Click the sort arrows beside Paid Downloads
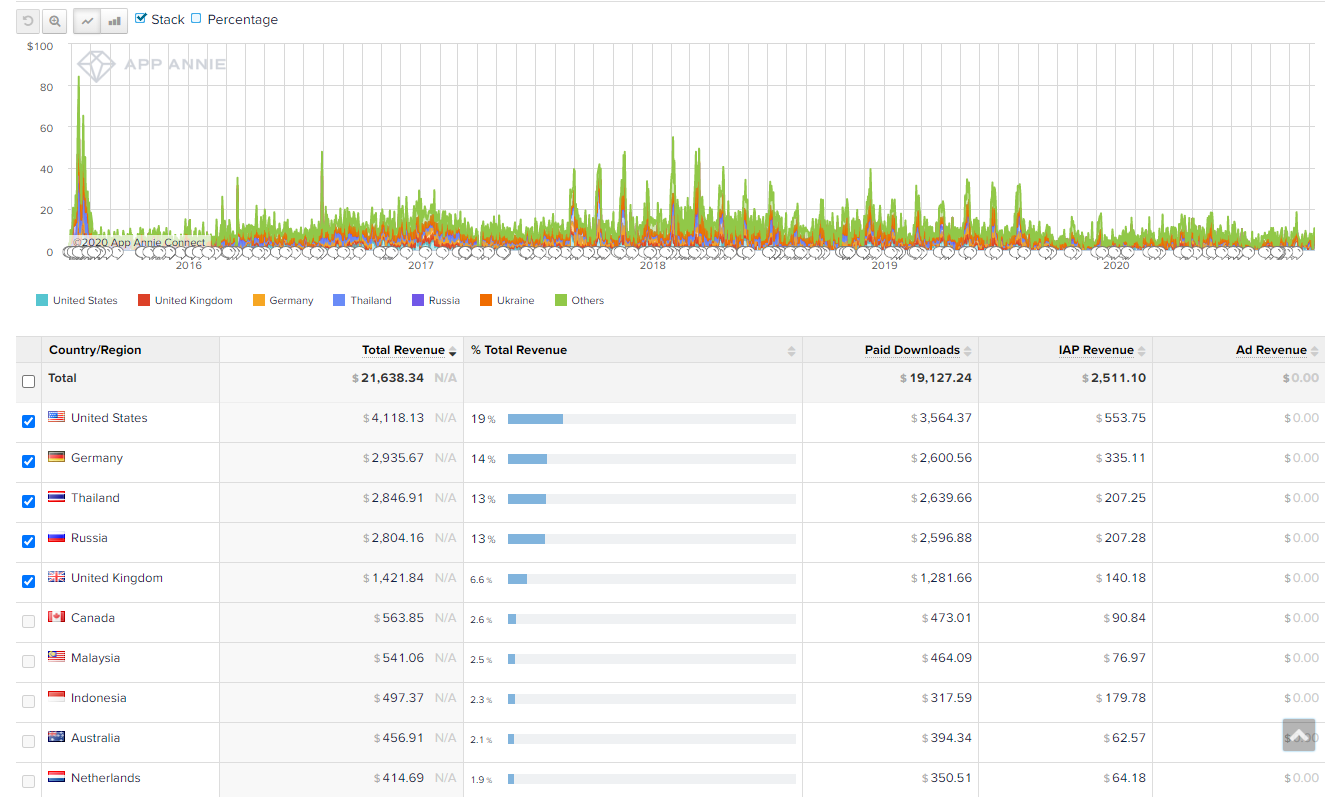 point(968,351)
